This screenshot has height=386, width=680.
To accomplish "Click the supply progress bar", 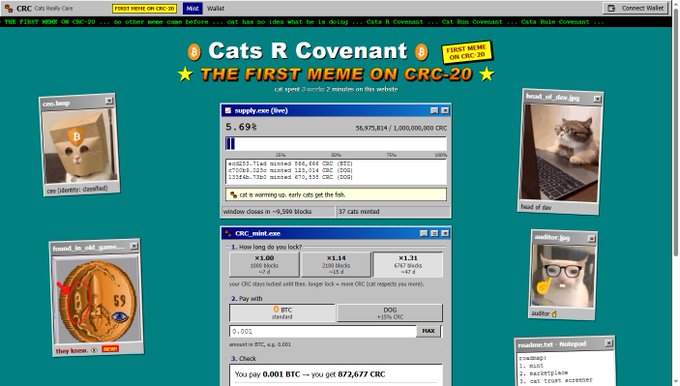I will click(x=336, y=144).
